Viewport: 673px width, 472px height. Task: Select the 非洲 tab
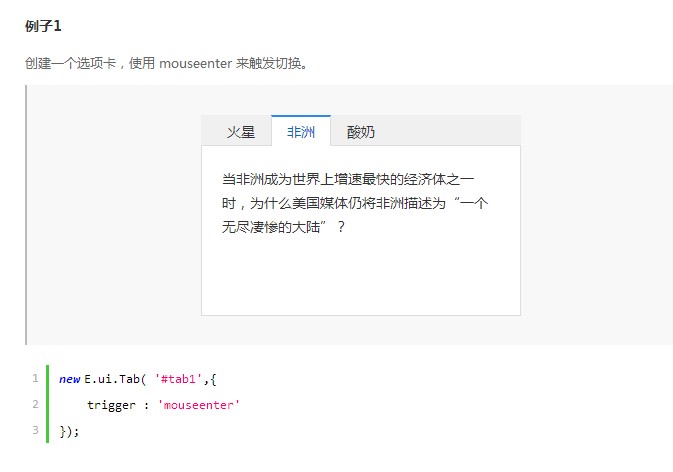[x=301, y=132]
